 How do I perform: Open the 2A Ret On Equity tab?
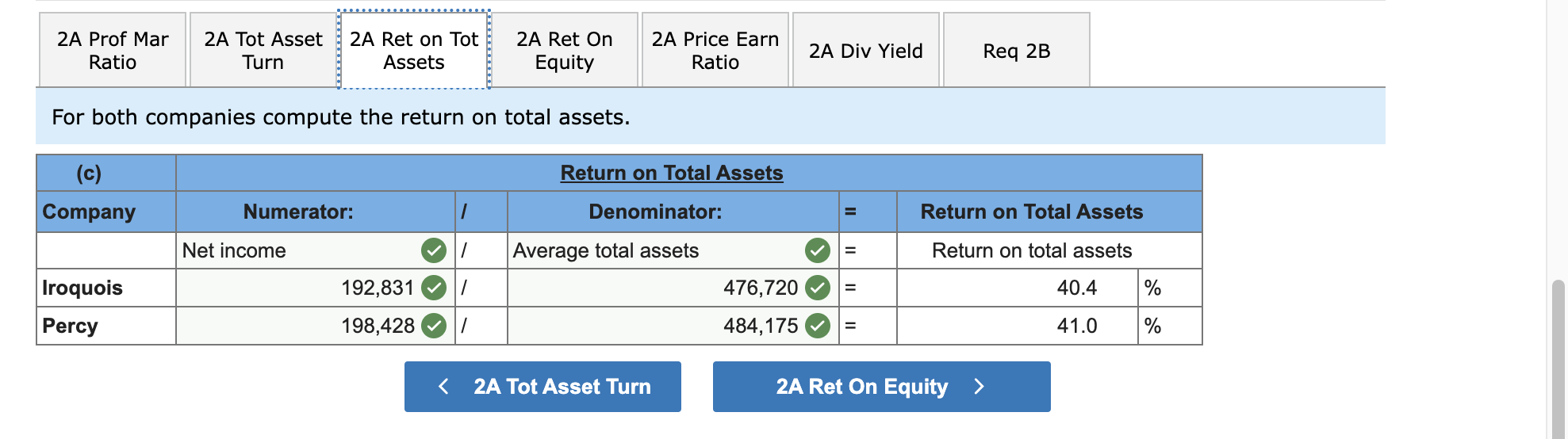[565, 50]
